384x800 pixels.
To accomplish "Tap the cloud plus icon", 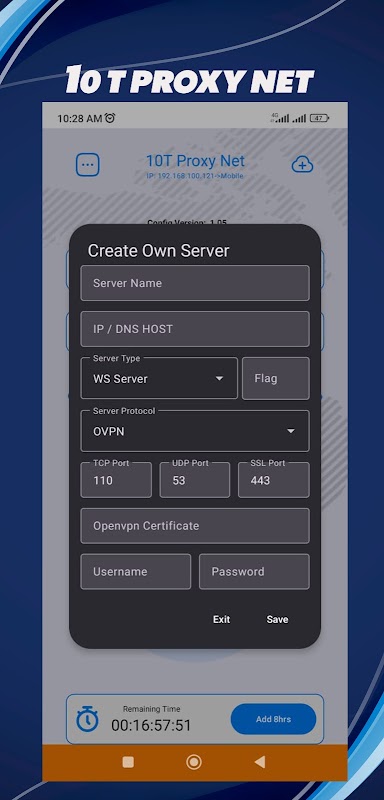I will (x=302, y=165).
